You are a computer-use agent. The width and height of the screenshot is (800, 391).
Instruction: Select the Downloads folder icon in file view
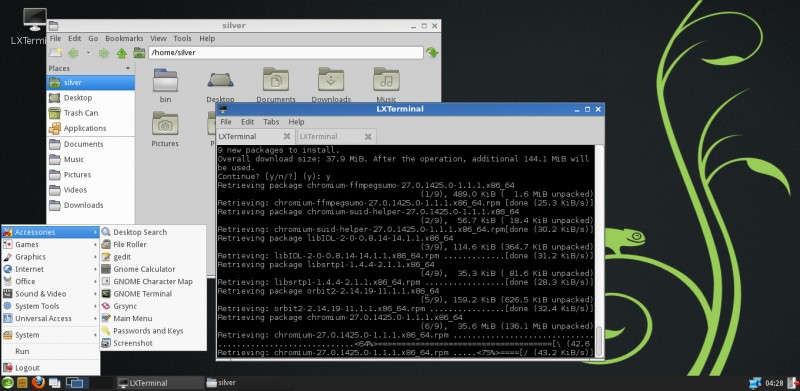[331, 80]
